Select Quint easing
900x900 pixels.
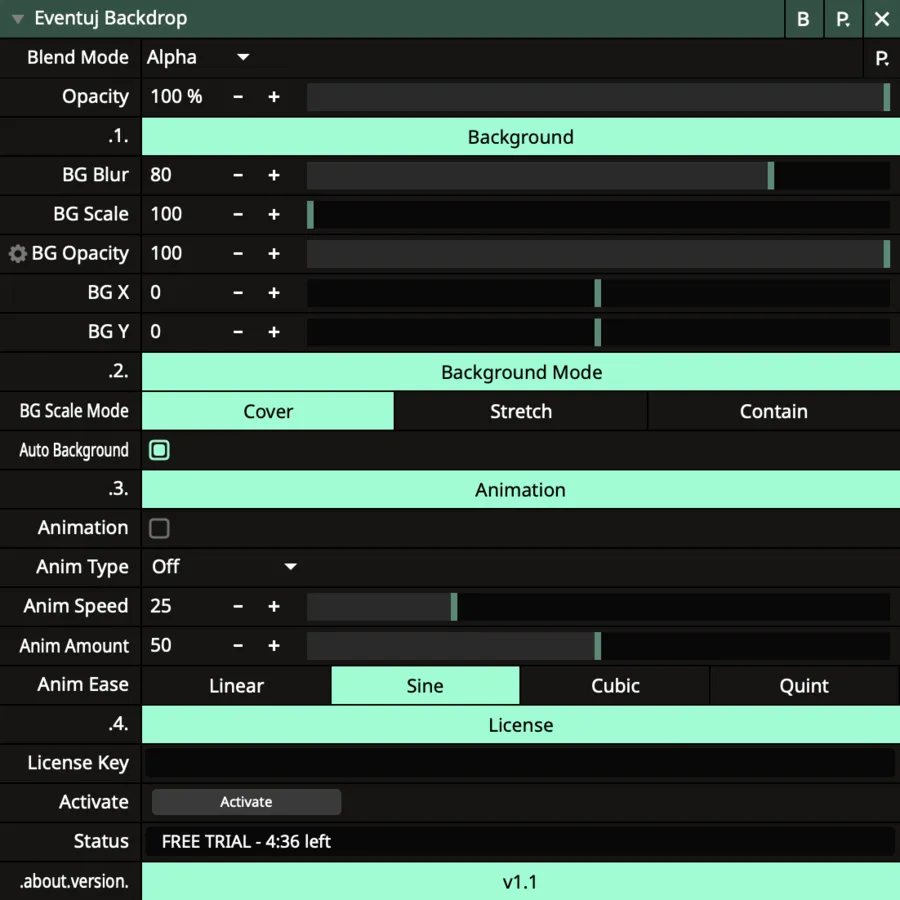(x=804, y=685)
